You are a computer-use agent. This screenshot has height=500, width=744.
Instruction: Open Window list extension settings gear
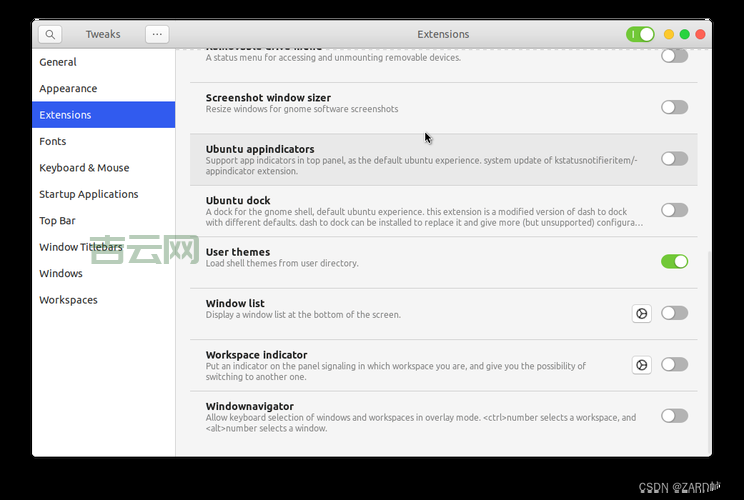[641, 313]
